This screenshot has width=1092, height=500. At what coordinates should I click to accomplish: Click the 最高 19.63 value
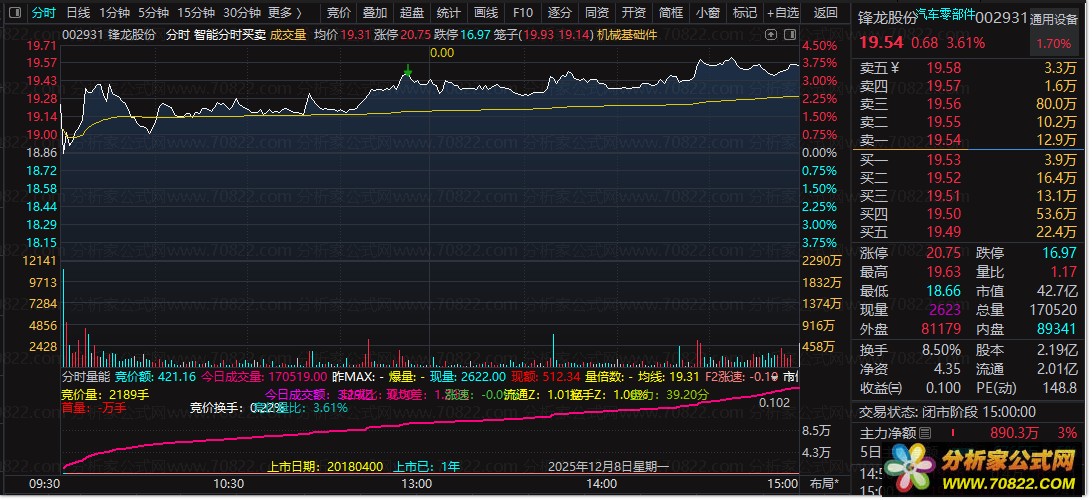pyautogui.click(x=944, y=272)
